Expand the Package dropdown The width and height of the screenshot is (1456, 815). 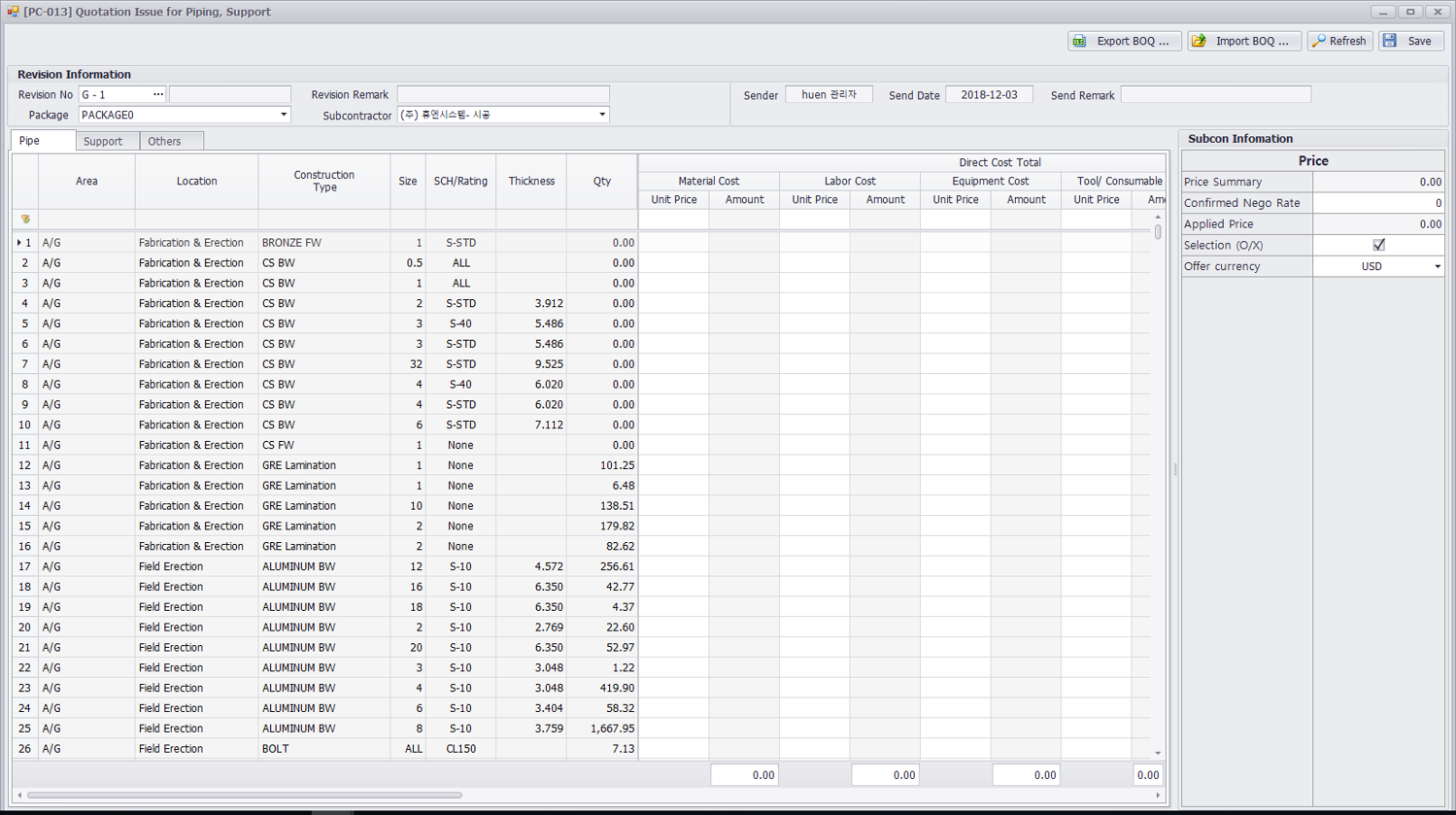pos(284,115)
